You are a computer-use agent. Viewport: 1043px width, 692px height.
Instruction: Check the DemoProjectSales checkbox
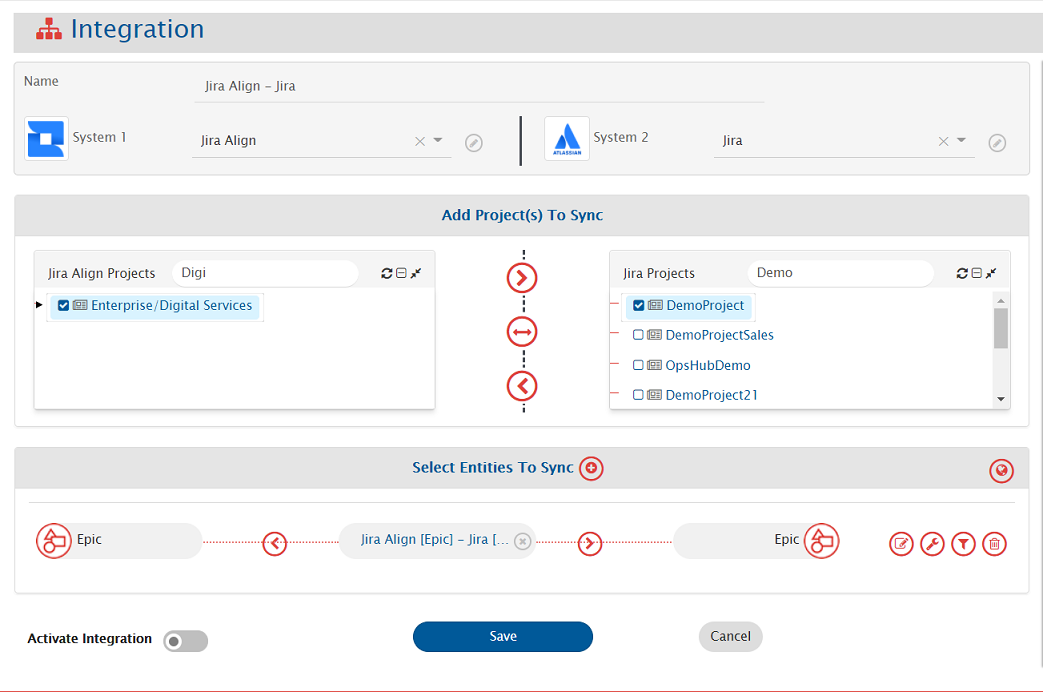(639, 336)
